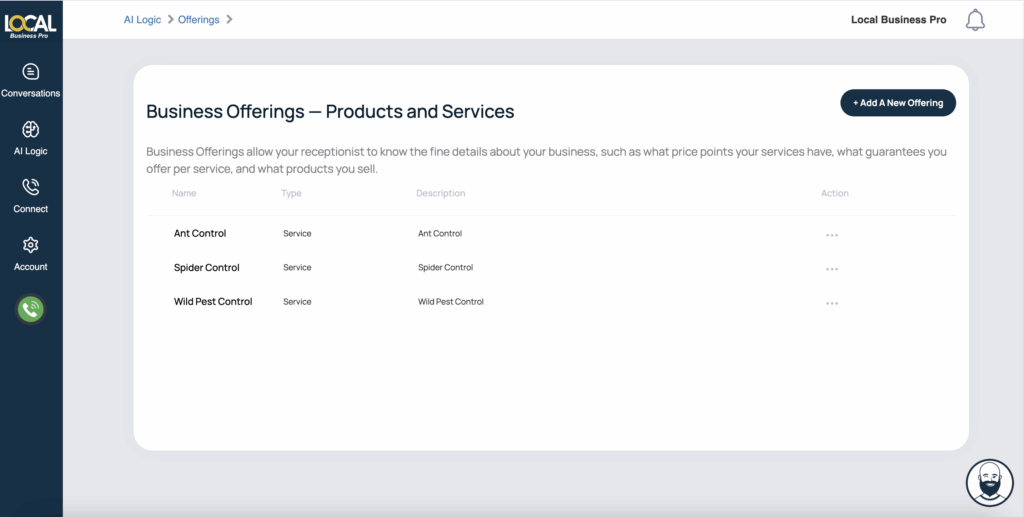Select the AI Logic brain icon
This screenshot has width=1024, height=517.
coord(31,129)
